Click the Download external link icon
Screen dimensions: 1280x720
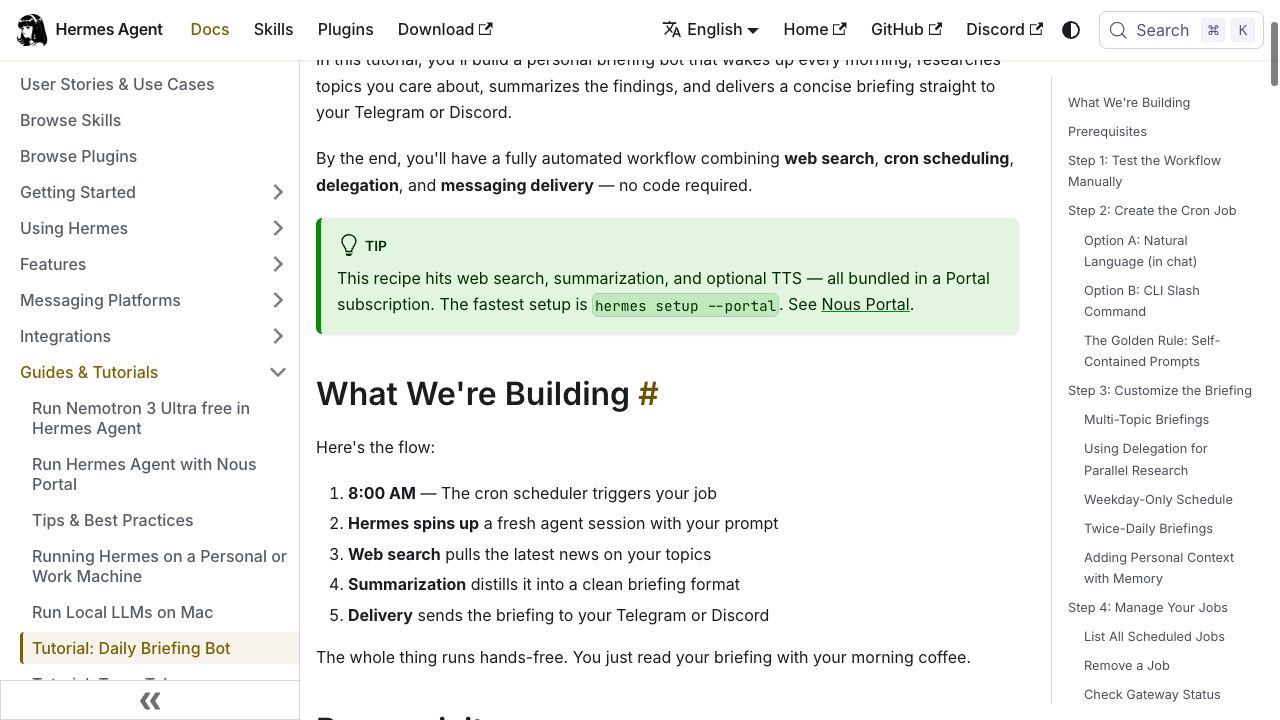click(486, 30)
